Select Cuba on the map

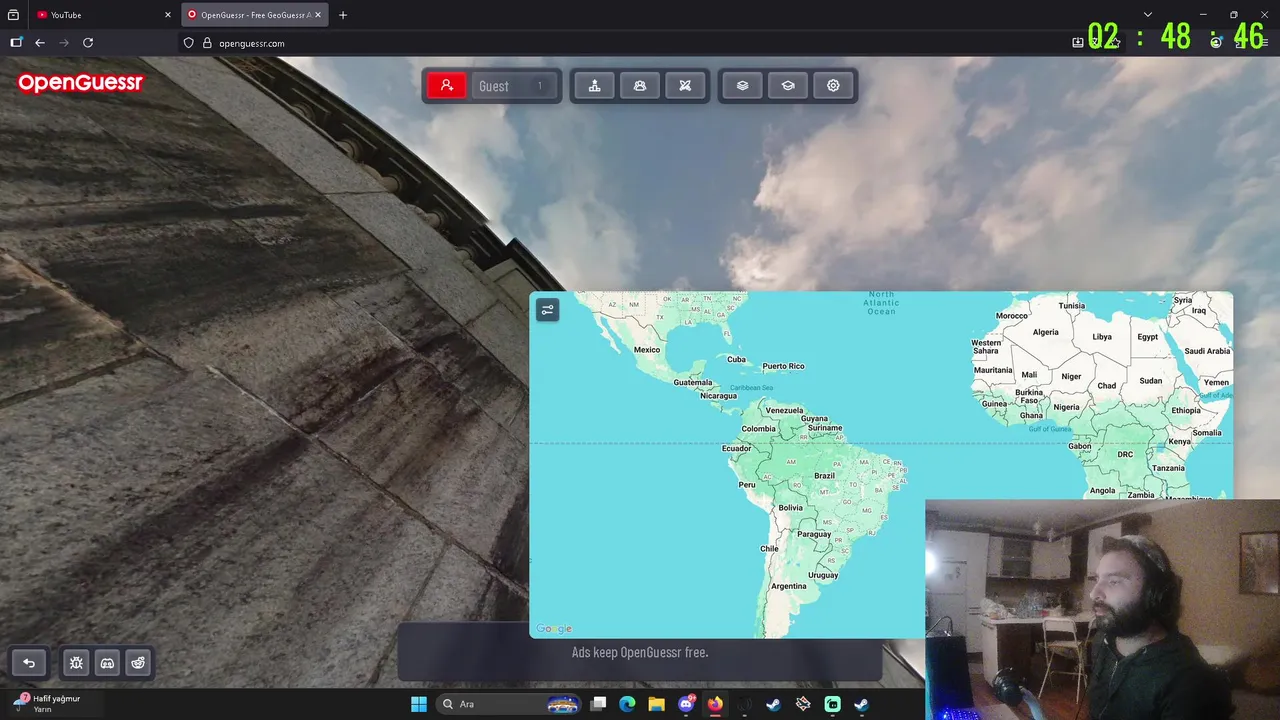tap(736, 360)
